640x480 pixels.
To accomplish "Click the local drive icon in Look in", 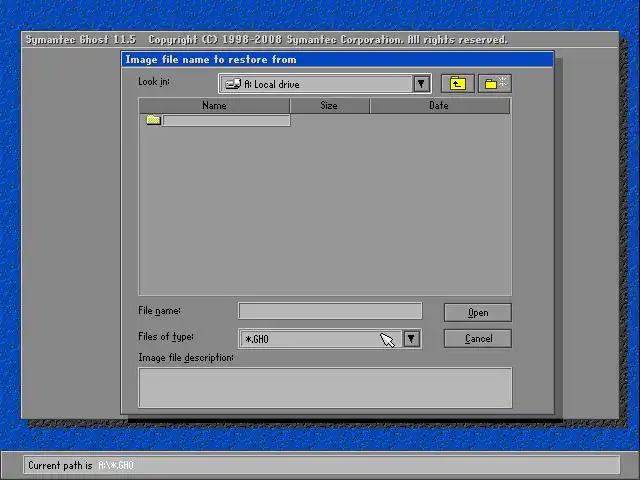I will click(x=233, y=84).
